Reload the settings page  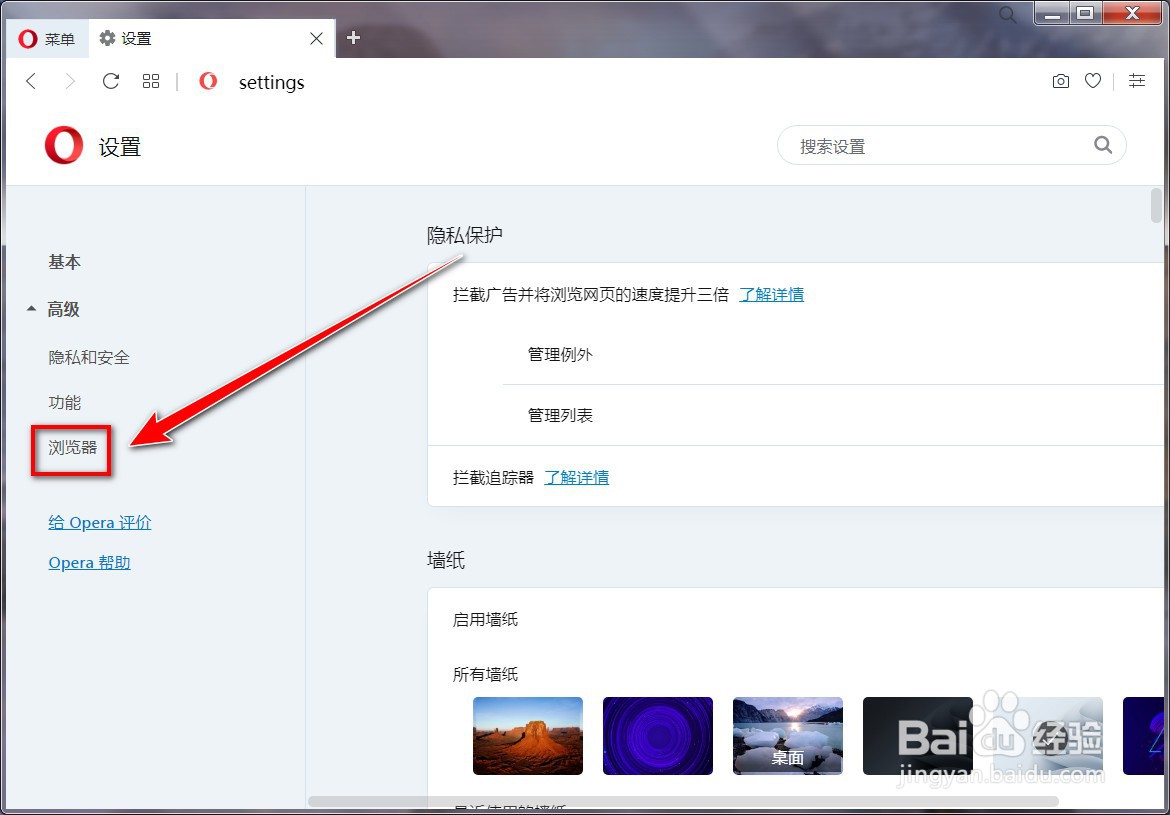[110, 81]
